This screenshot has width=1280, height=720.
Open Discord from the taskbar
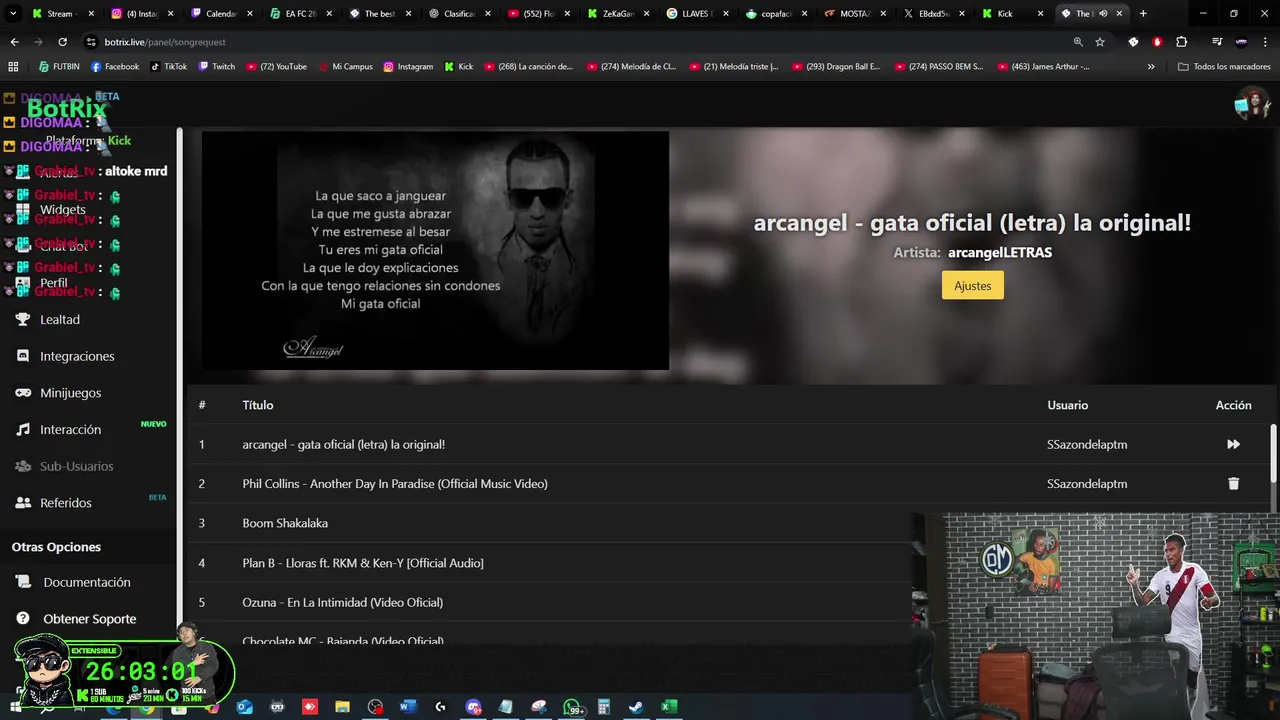[473, 707]
